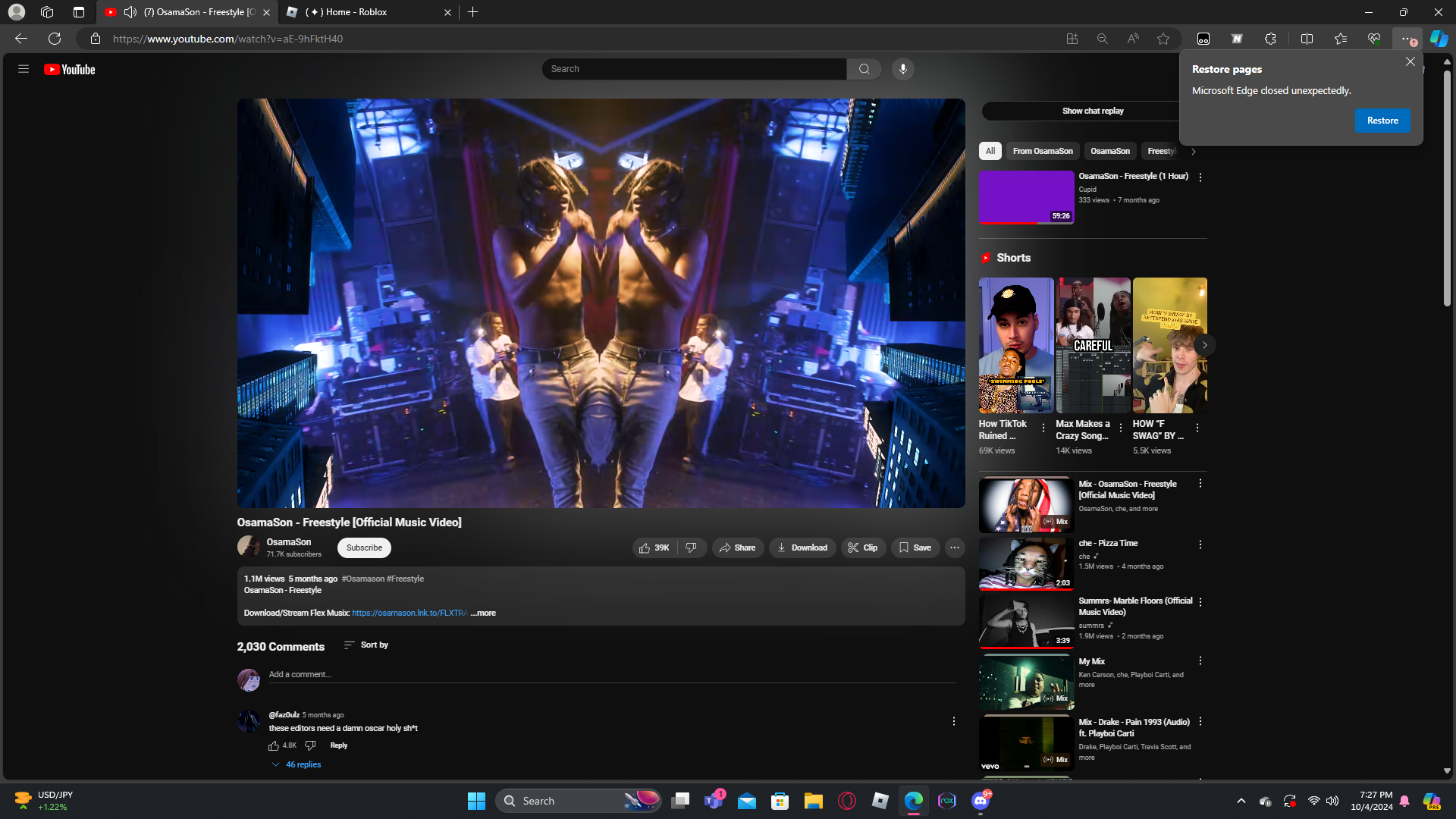Show next Shorts with the arrow

coord(1204,345)
